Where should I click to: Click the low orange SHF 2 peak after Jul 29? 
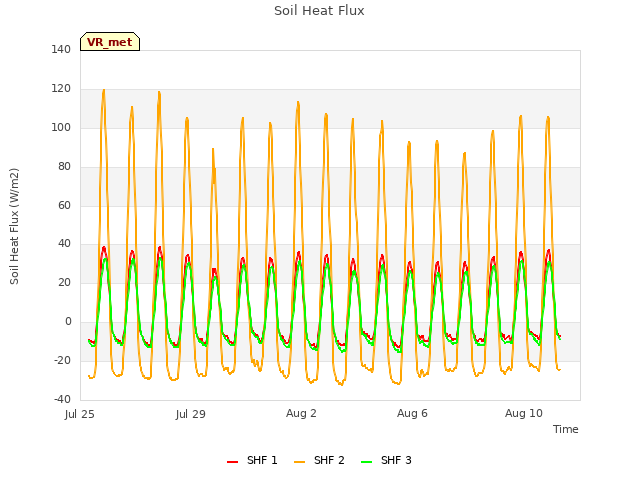(x=213, y=150)
